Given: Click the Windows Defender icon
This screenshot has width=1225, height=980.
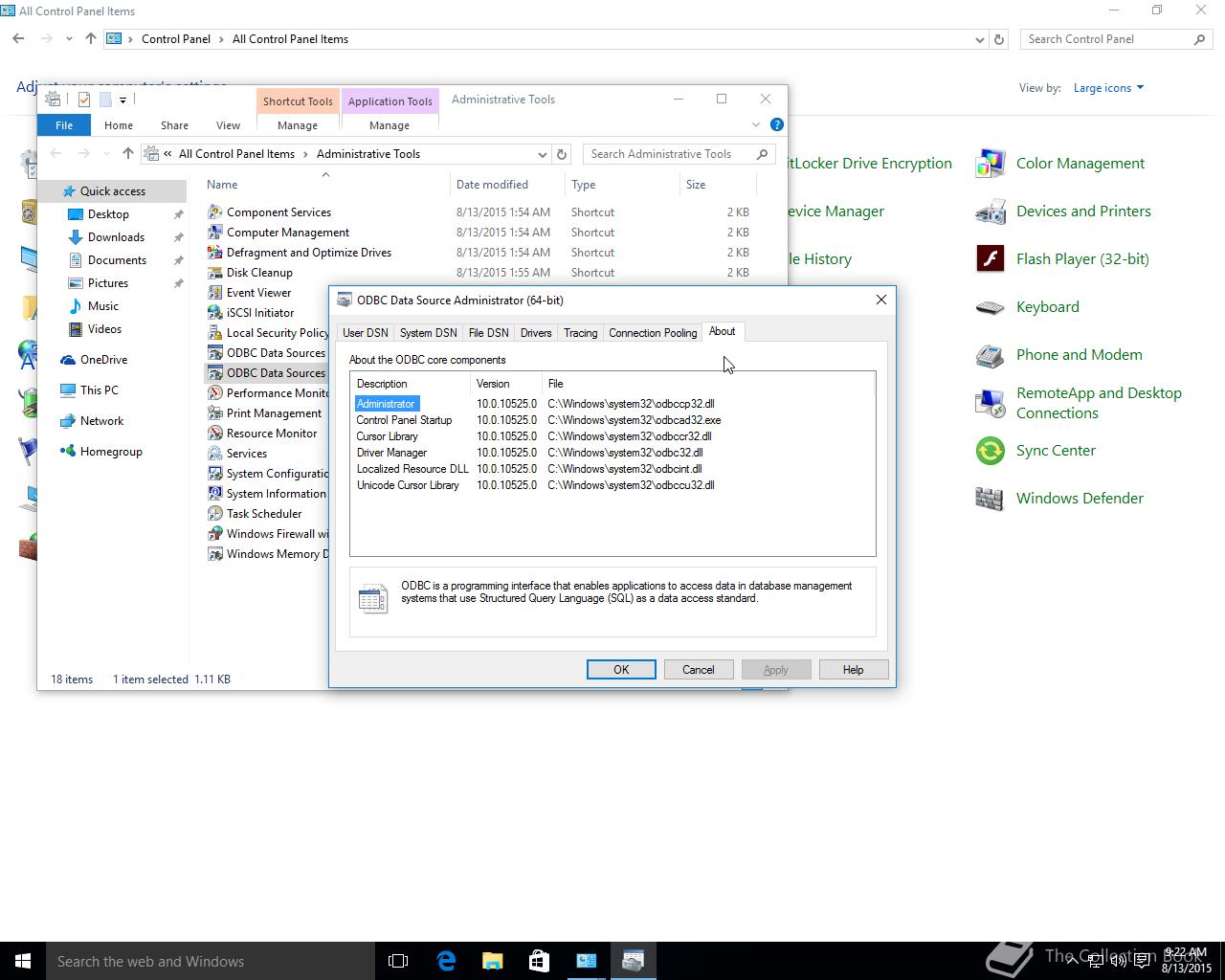Looking at the screenshot, I should (990, 499).
